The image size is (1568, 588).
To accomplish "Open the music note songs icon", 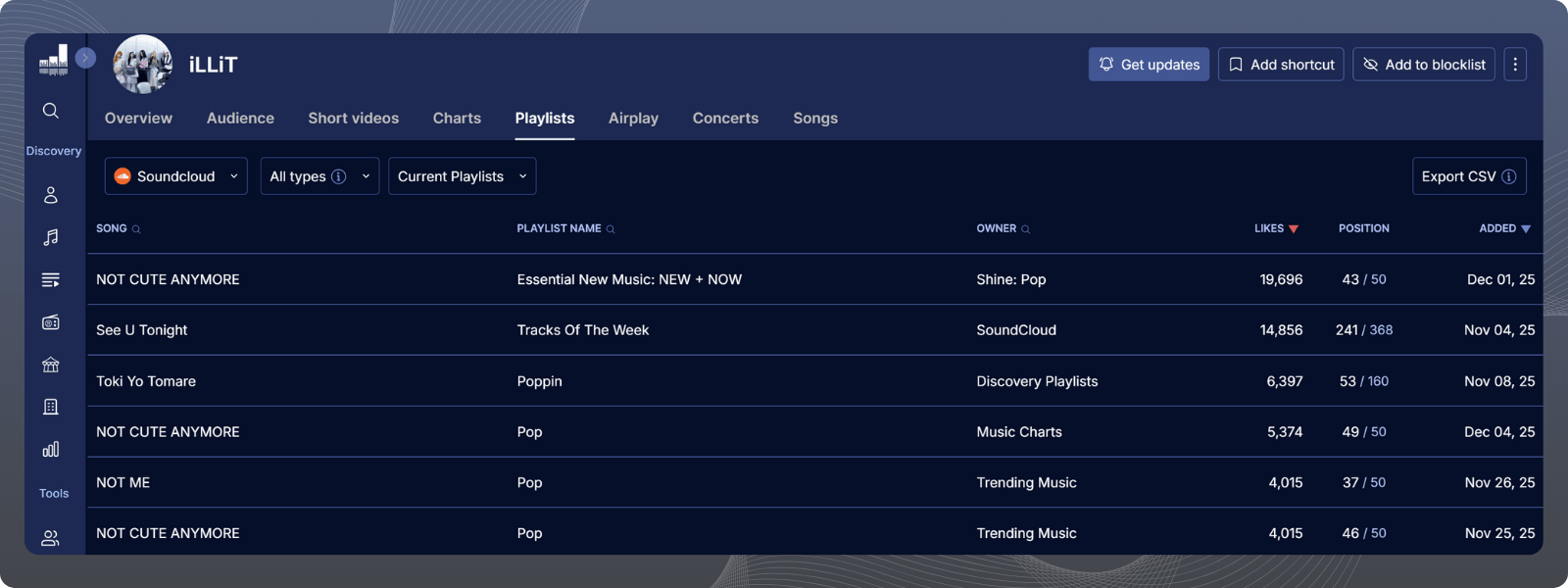I will click(51, 237).
